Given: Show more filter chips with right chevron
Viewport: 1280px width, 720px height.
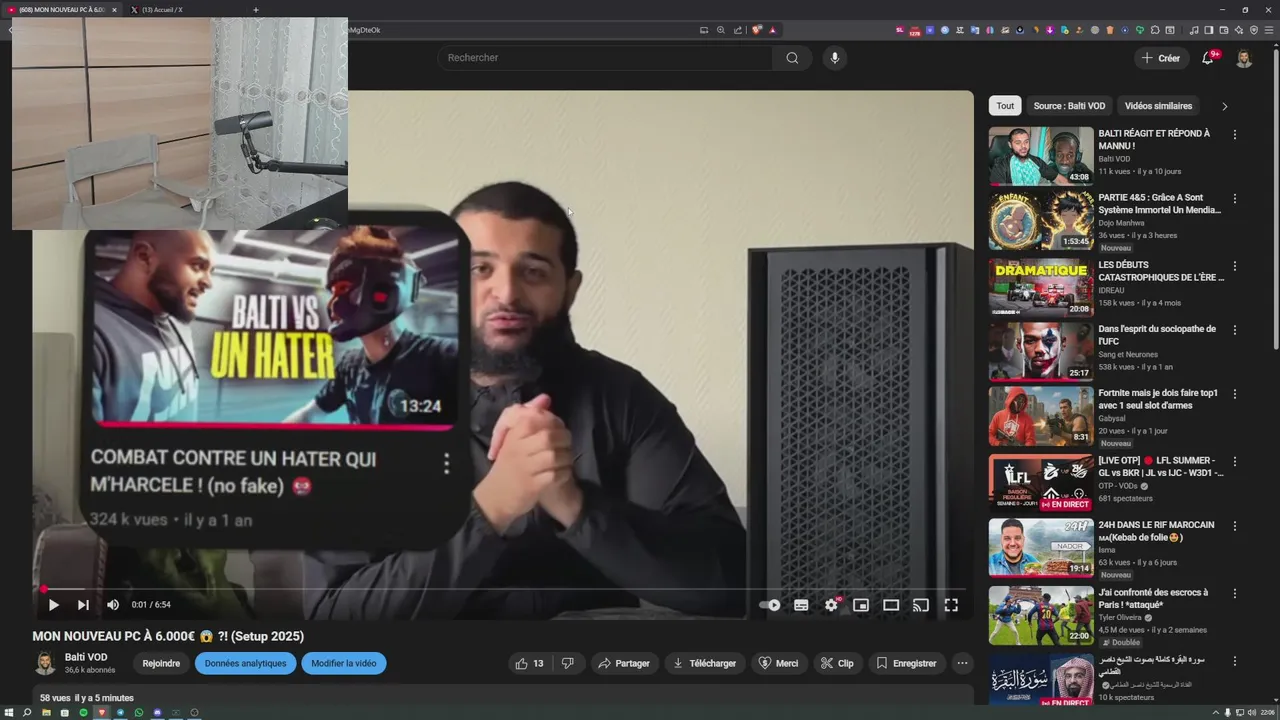Looking at the screenshot, I should pyautogui.click(x=1224, y=106).
